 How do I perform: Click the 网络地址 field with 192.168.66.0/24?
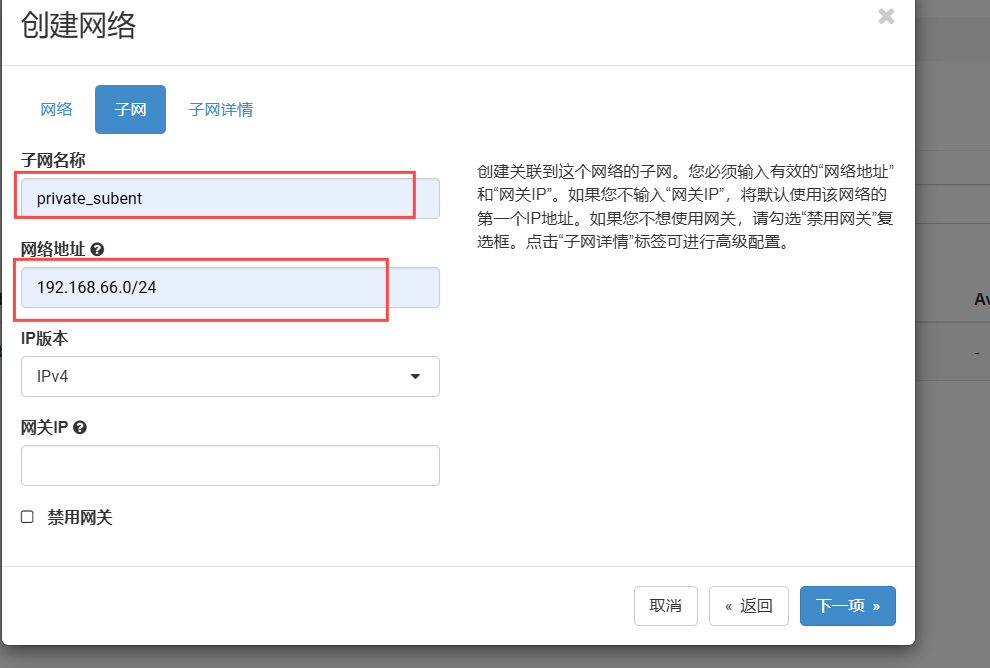[x=230, y=288]
